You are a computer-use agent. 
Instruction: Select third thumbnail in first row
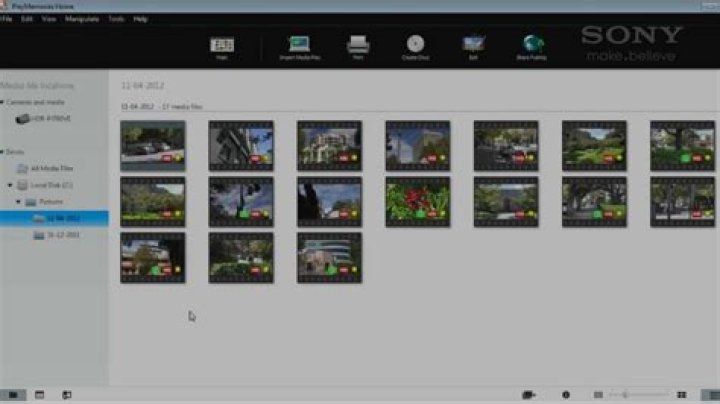[329, 146]
